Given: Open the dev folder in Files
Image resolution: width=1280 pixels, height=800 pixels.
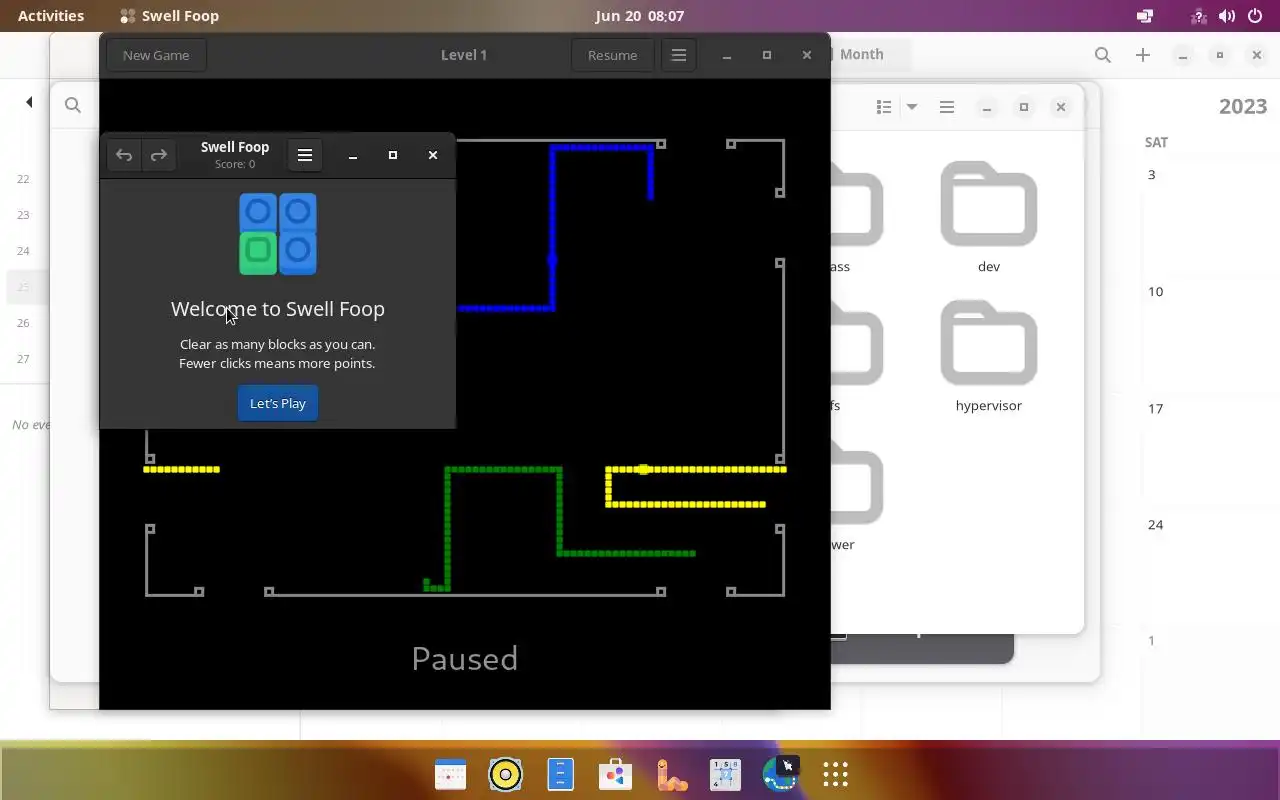Looking at the screenshot, I should point(989,218).
